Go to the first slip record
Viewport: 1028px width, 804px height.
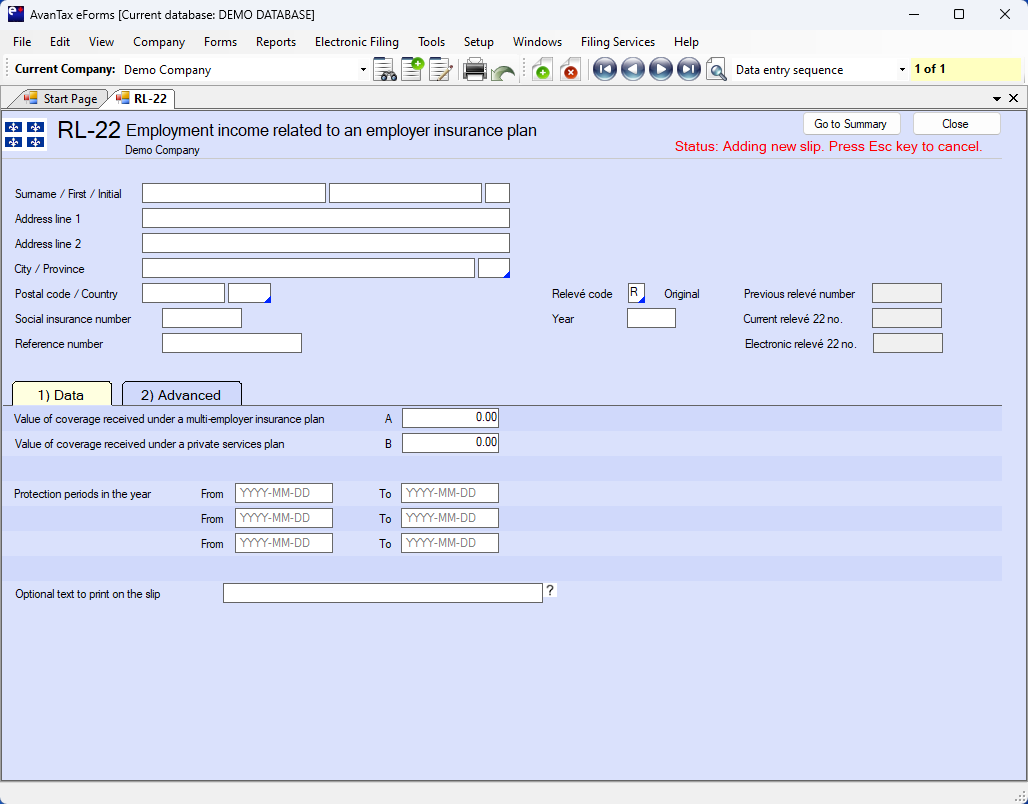[x=604, y=70]
